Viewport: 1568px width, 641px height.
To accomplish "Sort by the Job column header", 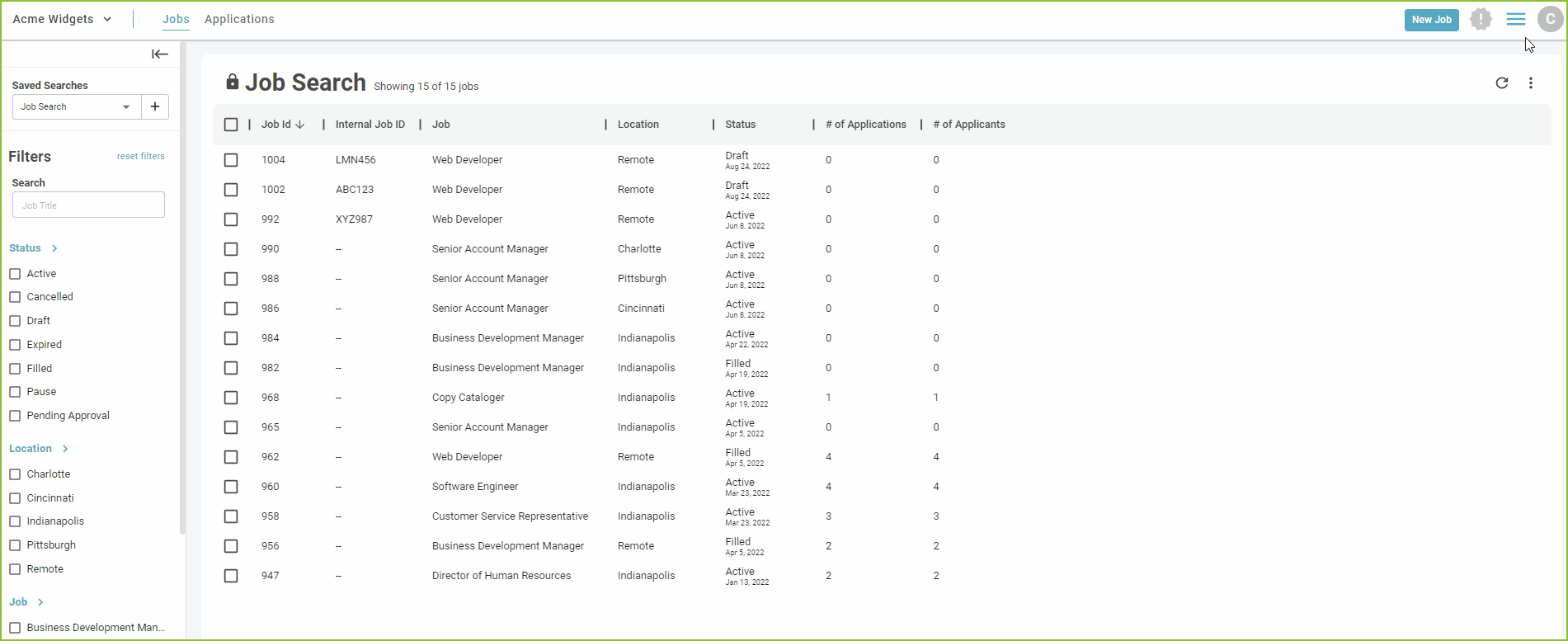I will point(441,125).
